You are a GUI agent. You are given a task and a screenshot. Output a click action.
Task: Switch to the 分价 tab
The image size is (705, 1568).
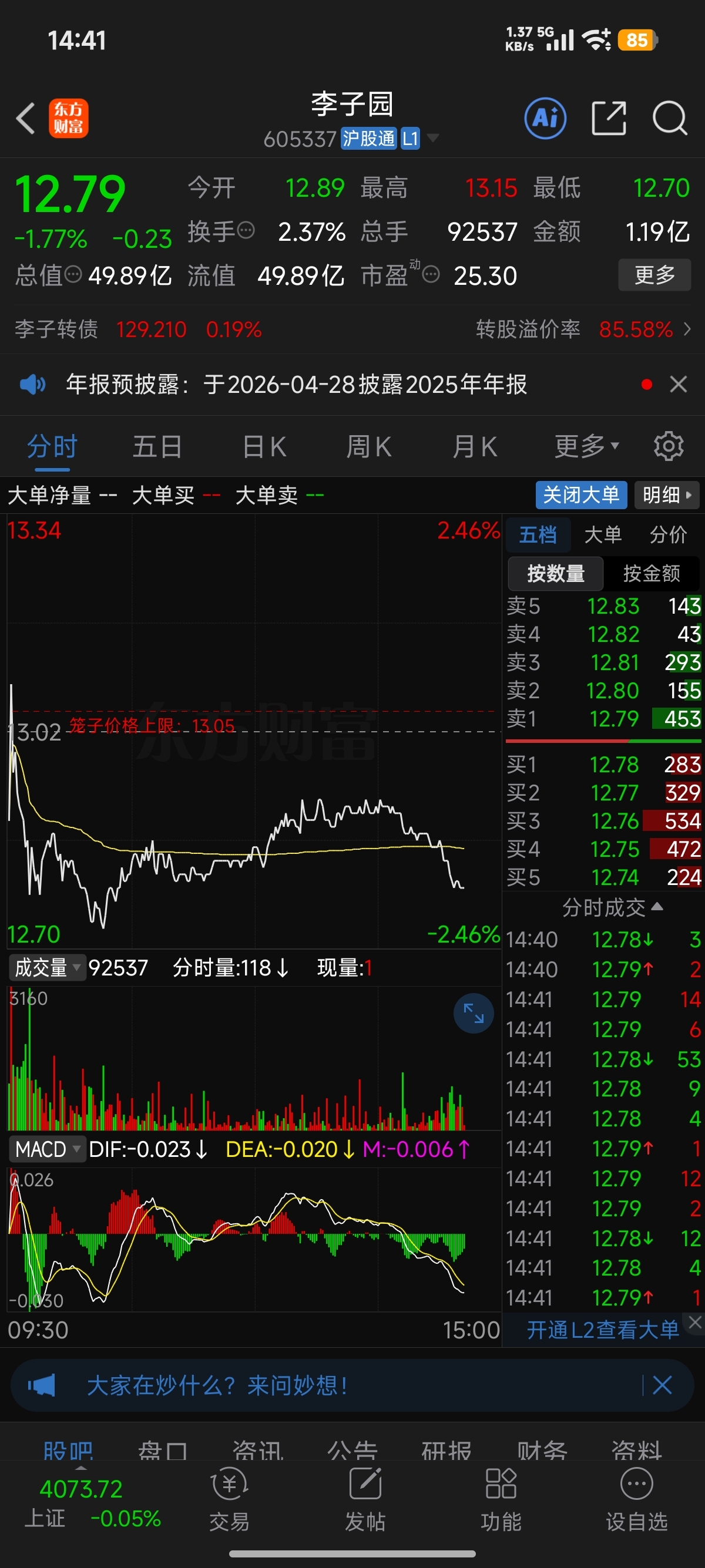668,534
